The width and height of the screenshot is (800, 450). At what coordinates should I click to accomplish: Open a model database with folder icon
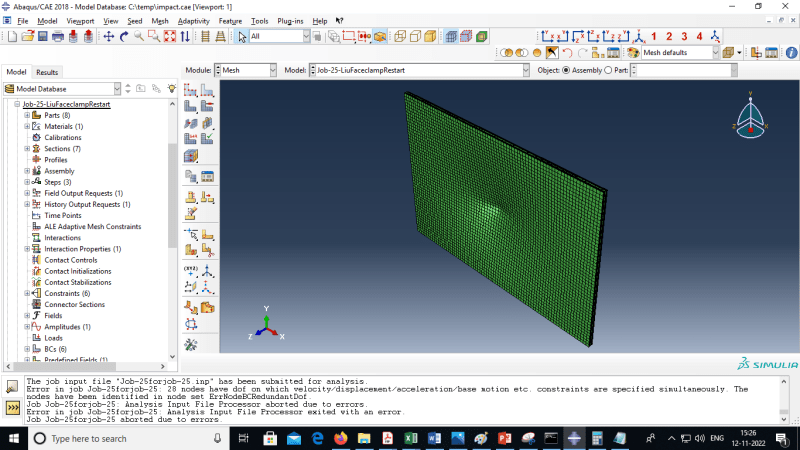click(28, 36)
